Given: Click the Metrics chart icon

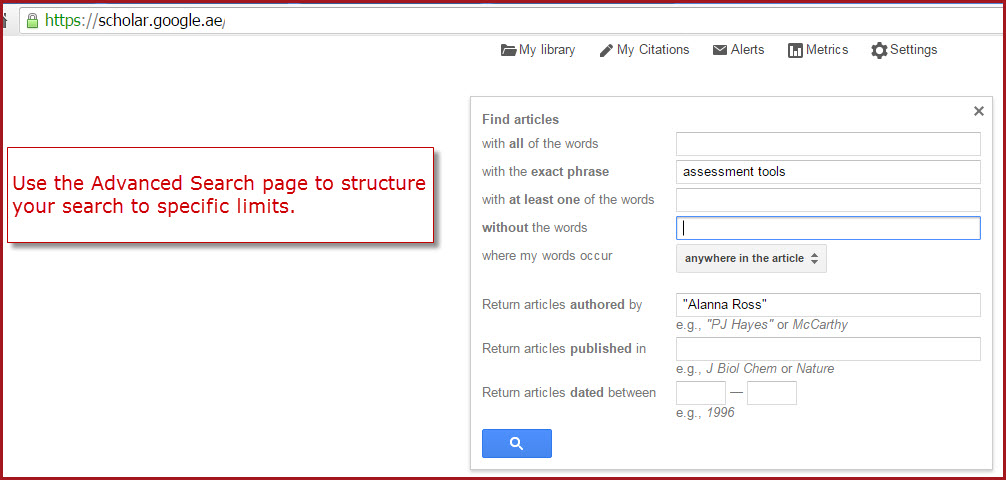Looking at the screenshot, I should click(796, 50).
